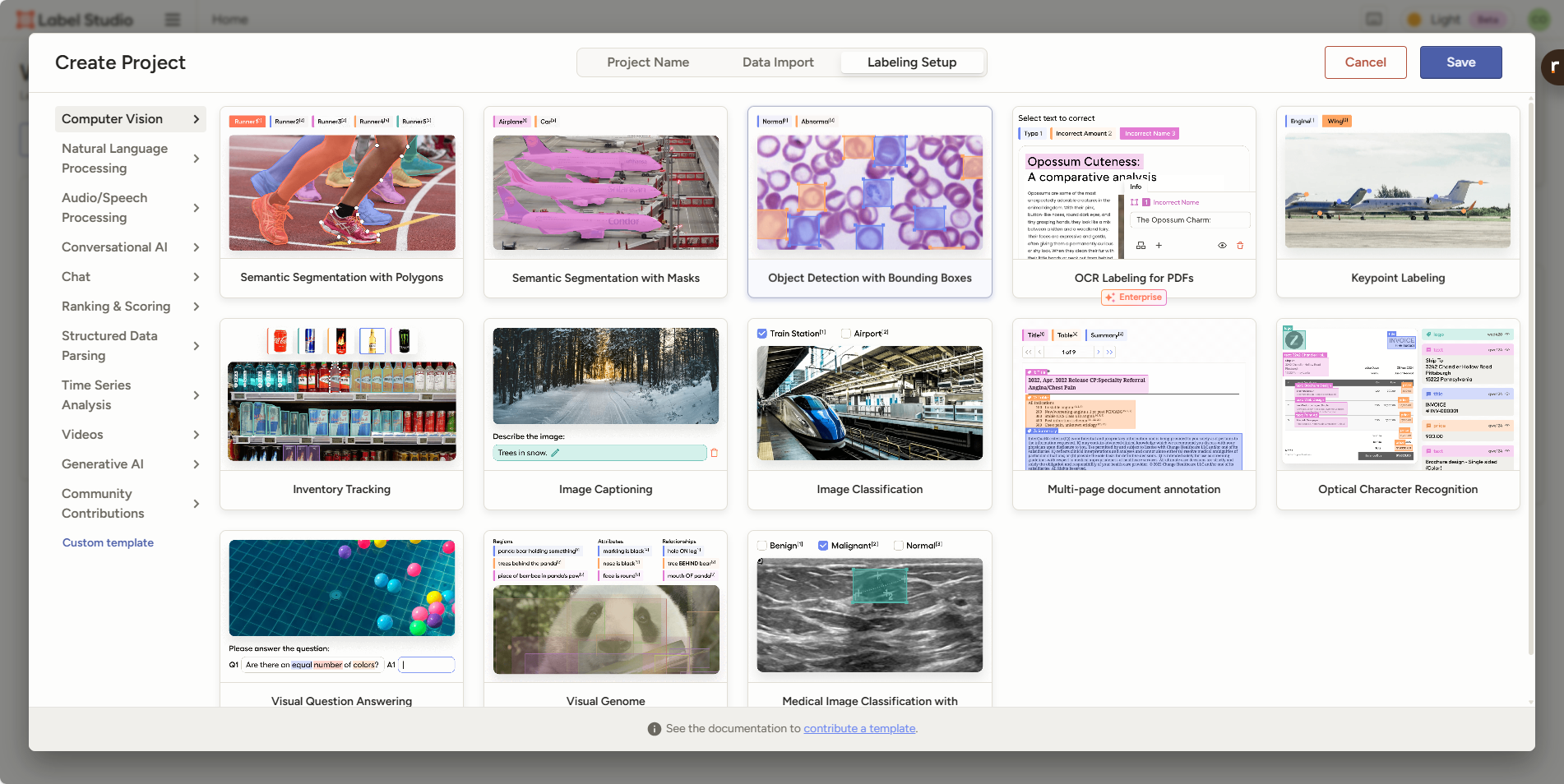Click the red trash icon in OCR Labeling preview
The height and width of the screenshot is (784, 1564).
1240,246
